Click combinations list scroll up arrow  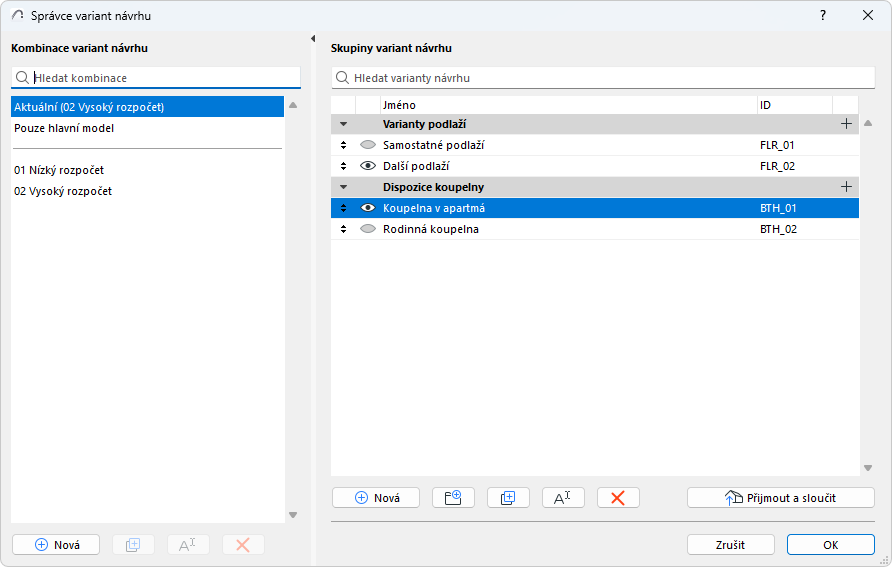coord(293,105)
